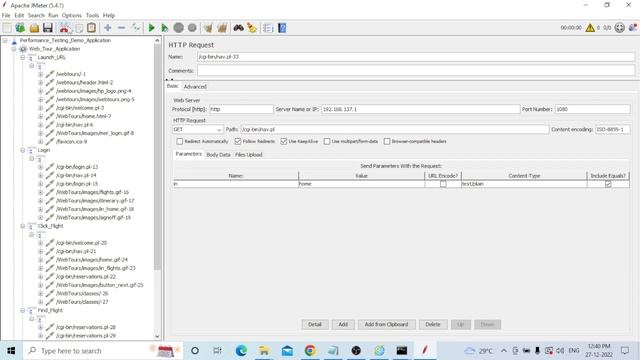Open Windows Start menu
The width and height of the screenshot is (640, 360).
[x=11, y=351]
